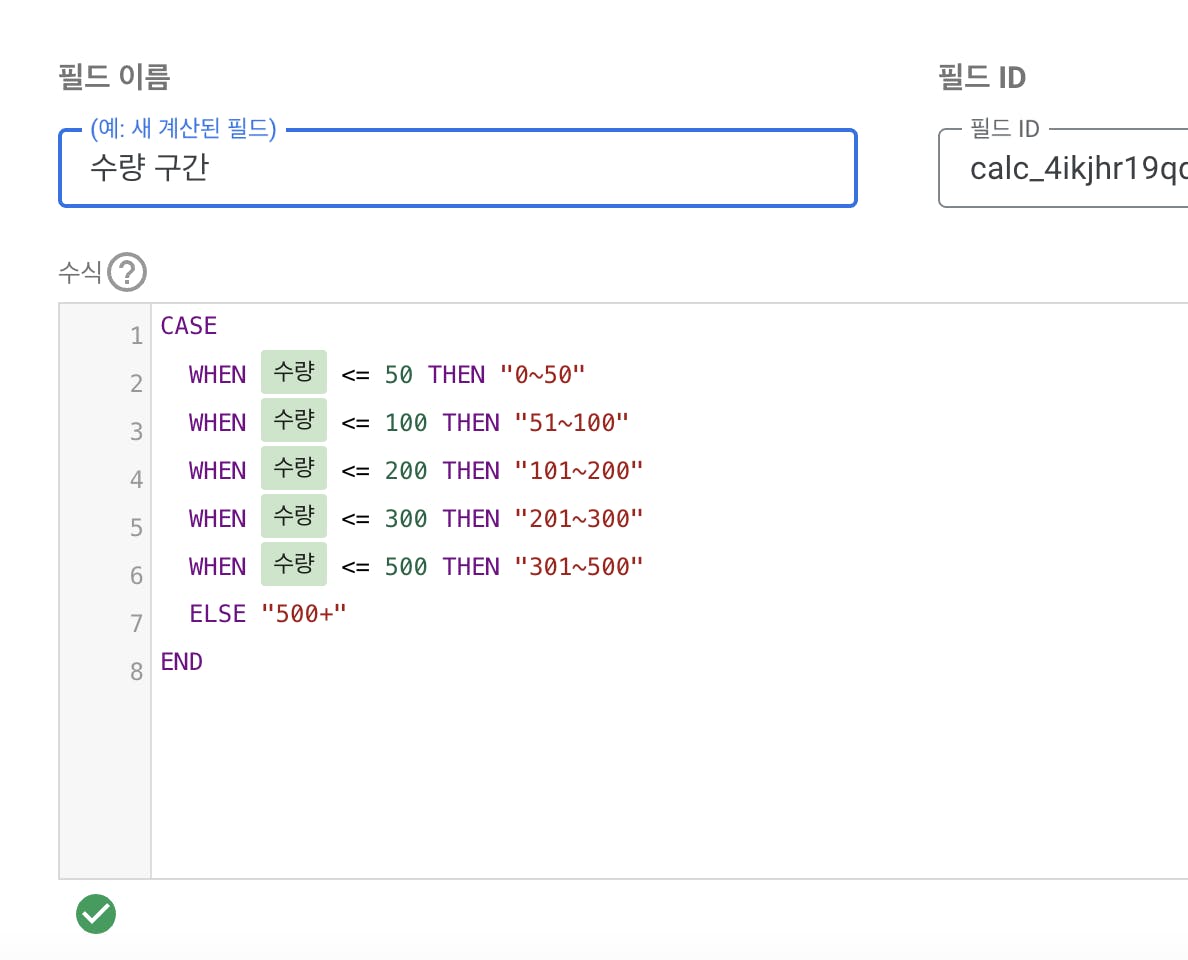Viewport: 1188px width, 960px height.
Task: Click the number 500 on line 6
Action: 405,567
